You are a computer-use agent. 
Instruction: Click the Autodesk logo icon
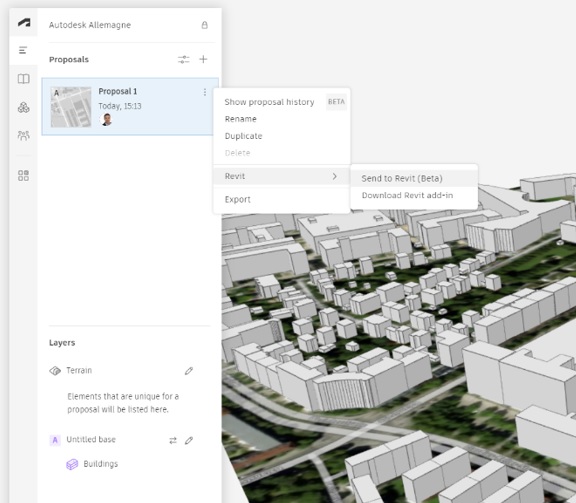click(x=24, y=23)
